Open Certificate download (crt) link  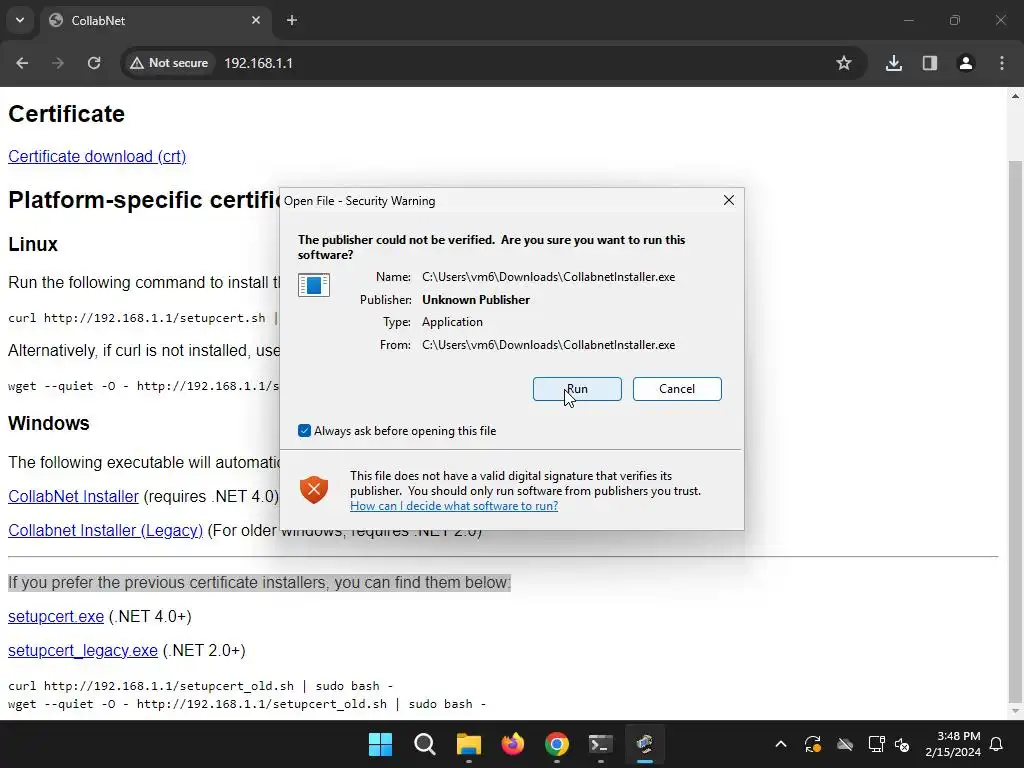click(97, 157)
